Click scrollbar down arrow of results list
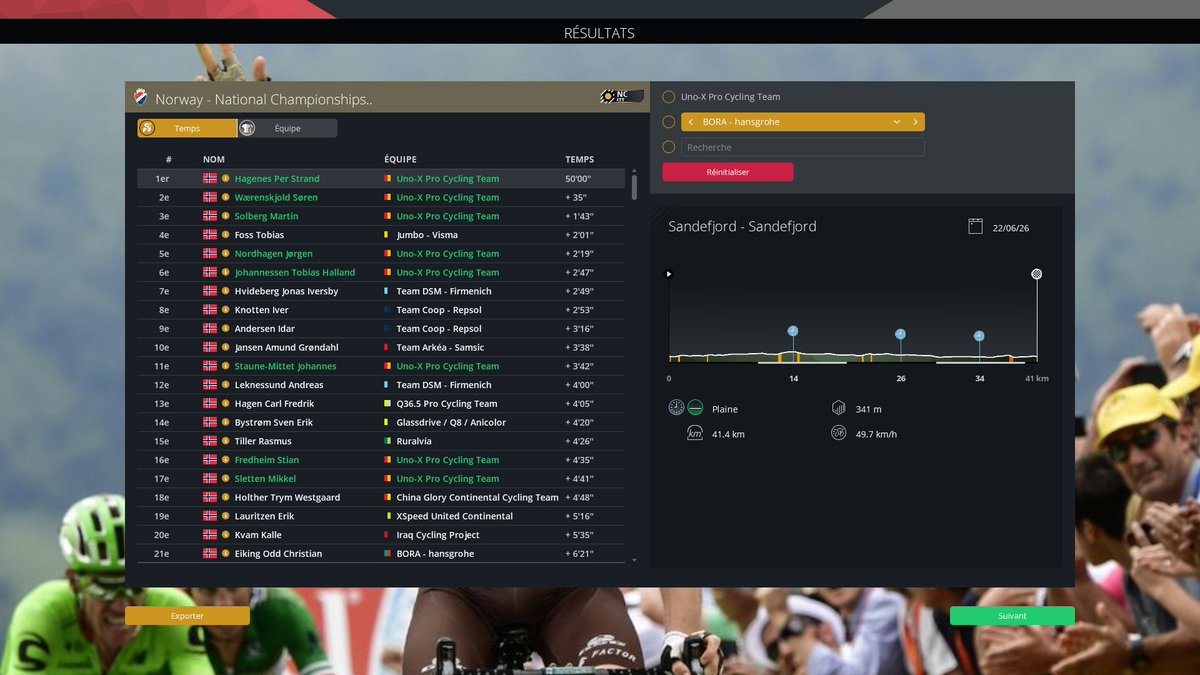This screenshot has width=1200, height=675. pos(634,561)
